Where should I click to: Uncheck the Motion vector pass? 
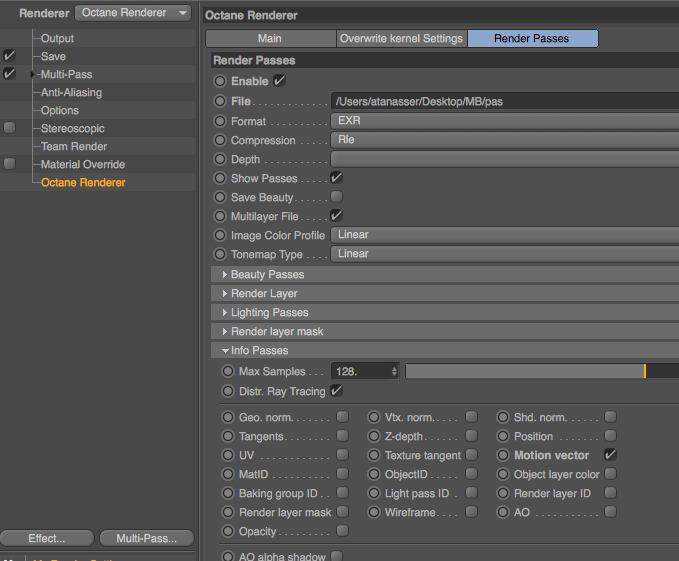[x=610, y=455]
